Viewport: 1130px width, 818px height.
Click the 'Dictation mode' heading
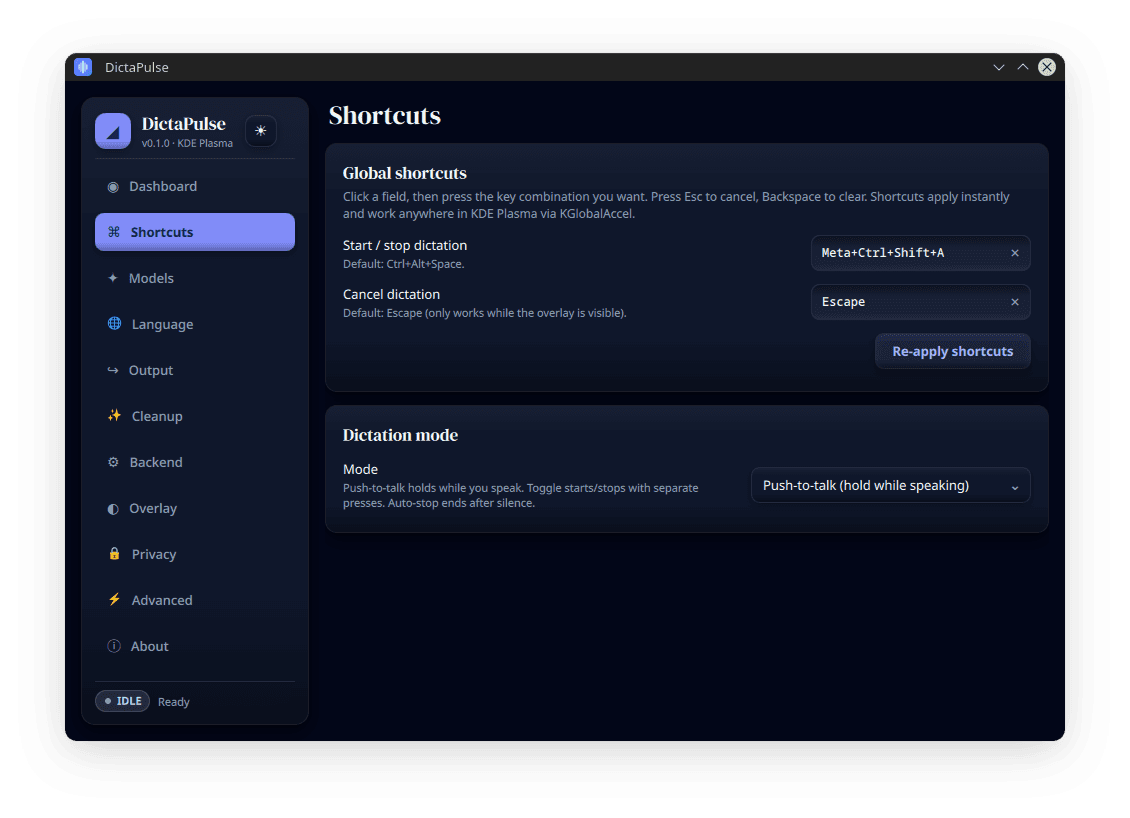coord(400,435)
